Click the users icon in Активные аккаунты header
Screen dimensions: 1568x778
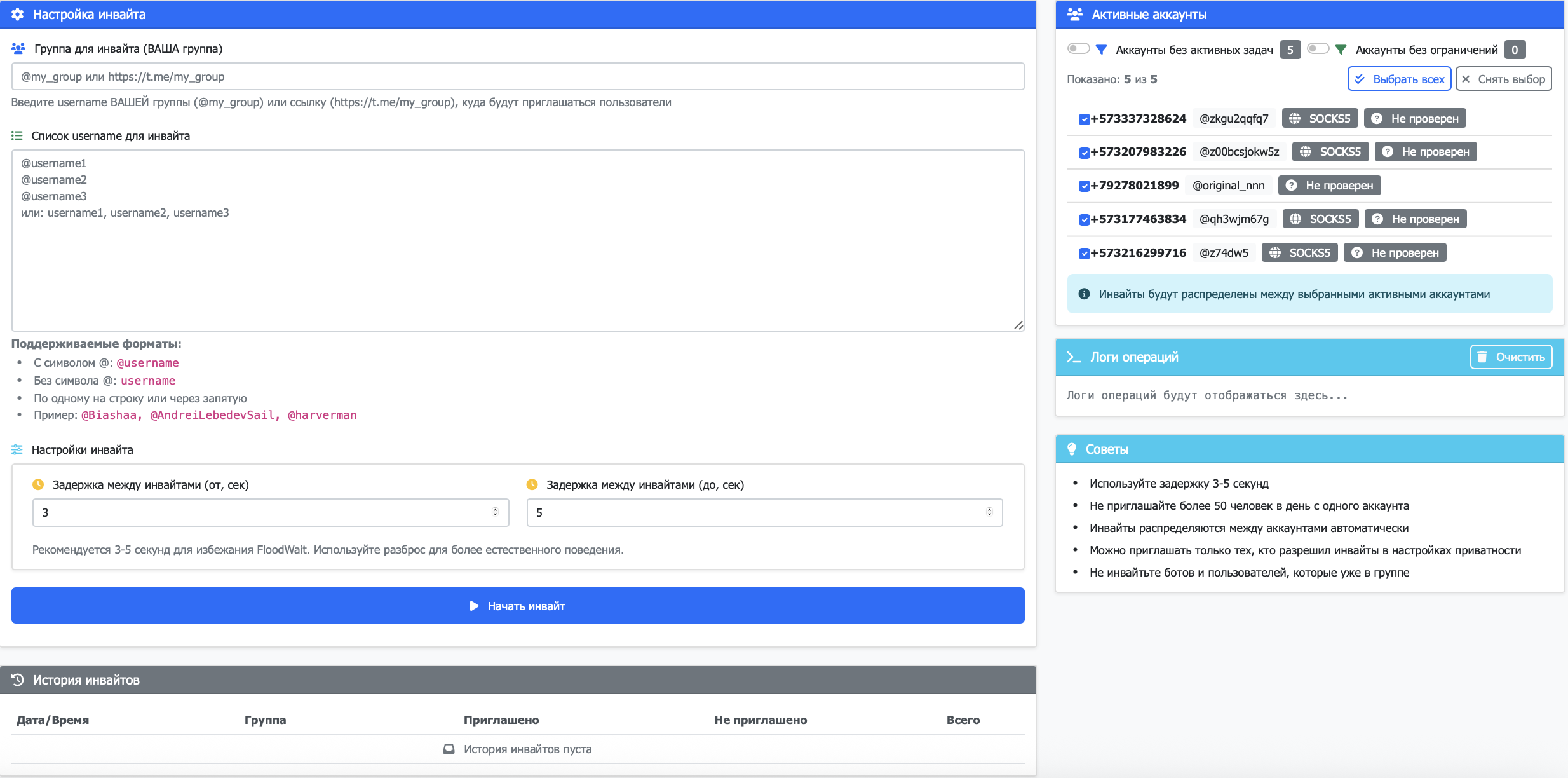click(1075, 14)
